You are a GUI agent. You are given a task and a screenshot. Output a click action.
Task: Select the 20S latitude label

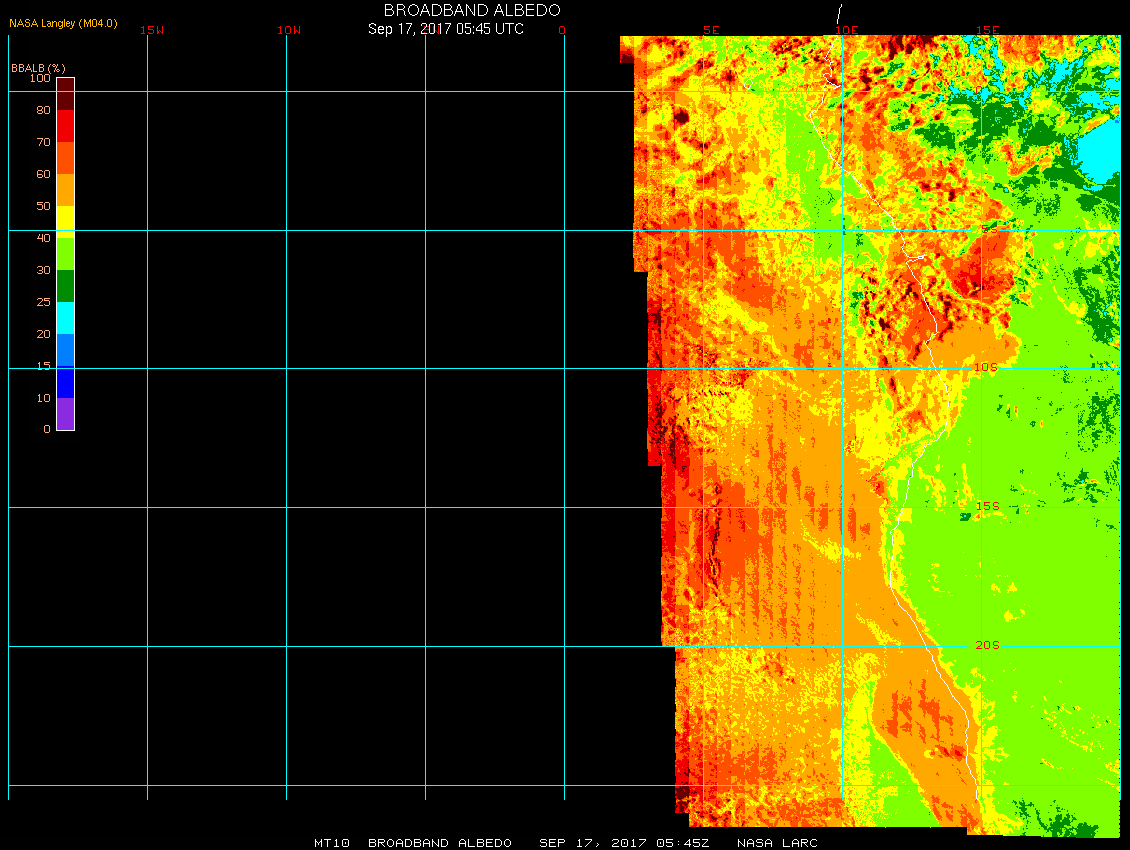987,645
